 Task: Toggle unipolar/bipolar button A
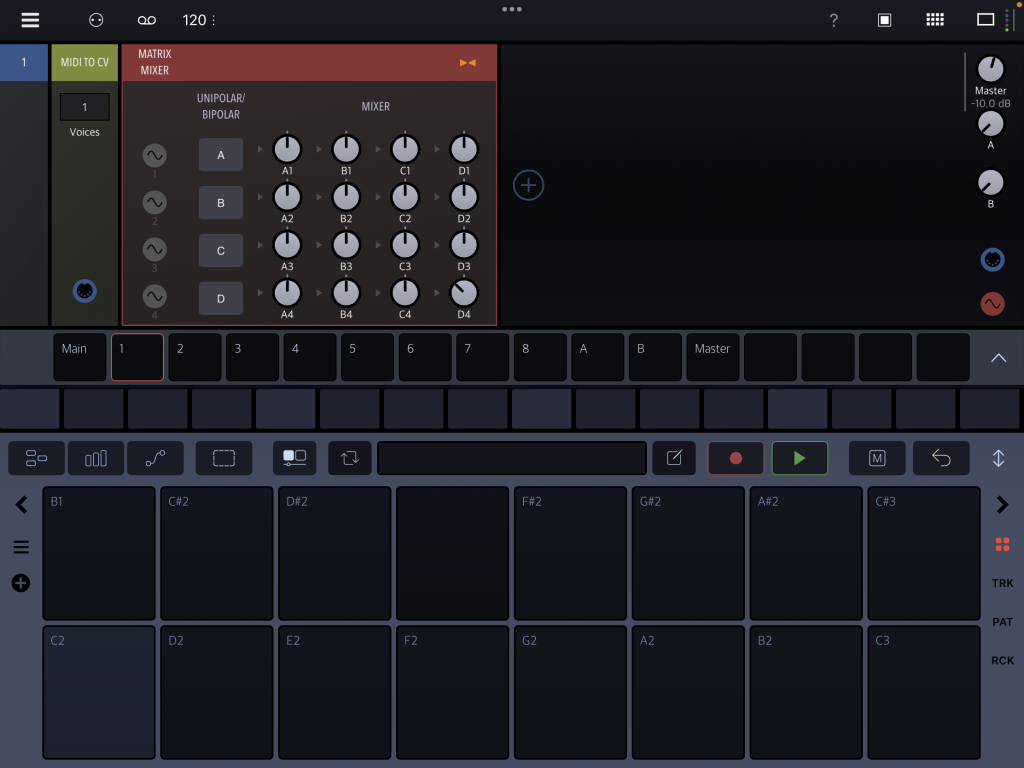221,155
